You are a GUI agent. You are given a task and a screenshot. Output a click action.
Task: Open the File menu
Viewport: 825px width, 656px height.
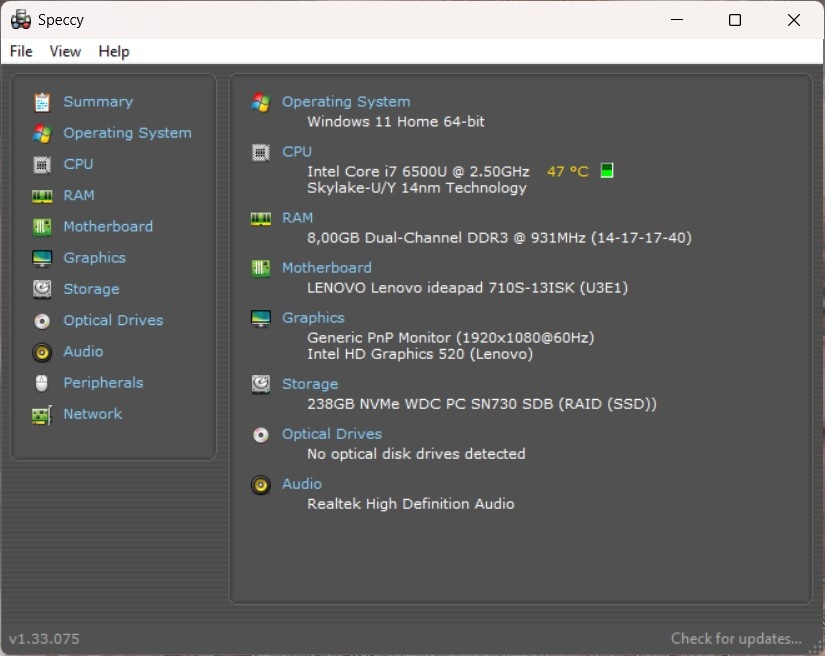click(x=20, y=51)
